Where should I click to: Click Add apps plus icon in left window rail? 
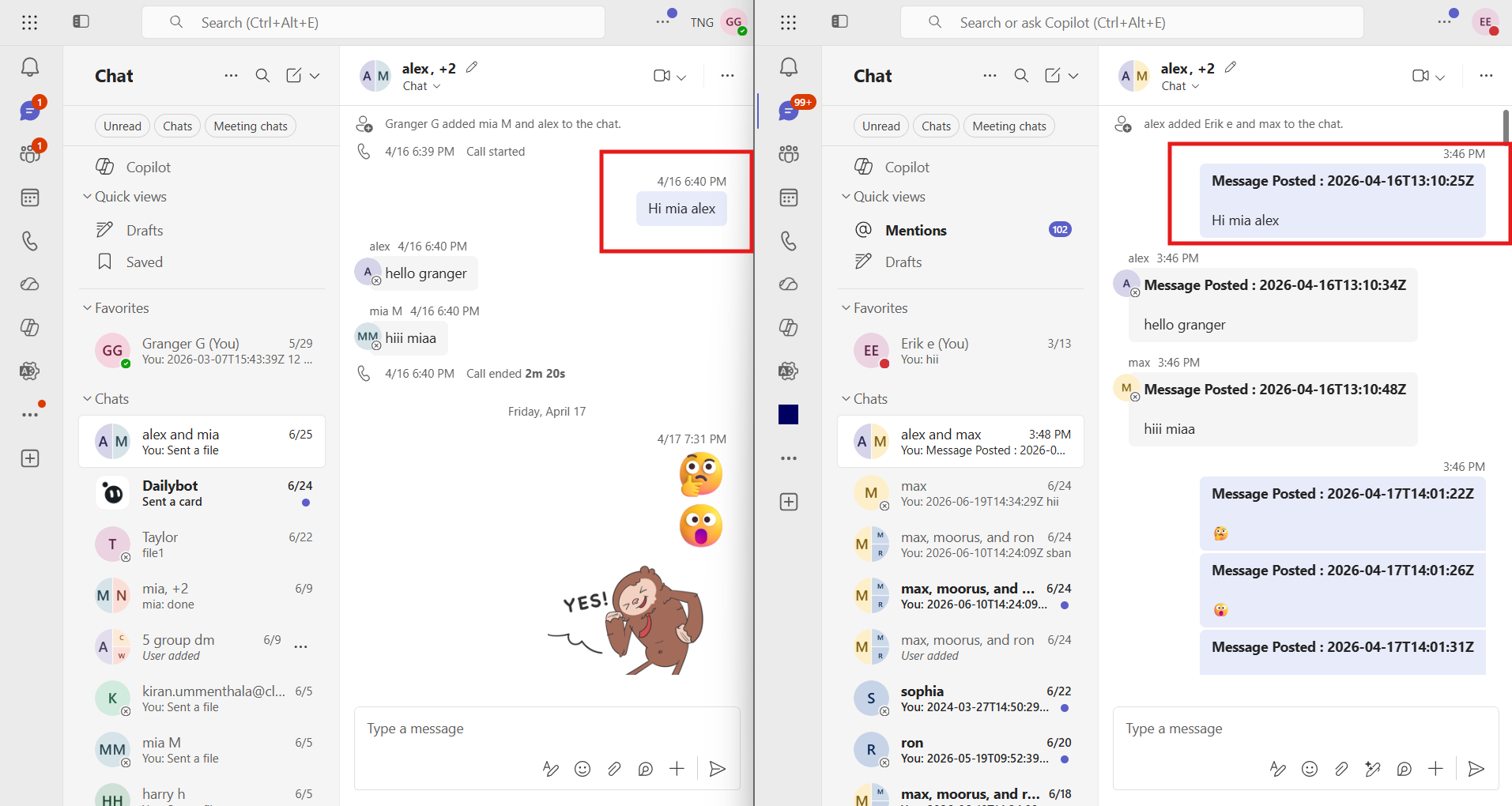tap(30, 458)
